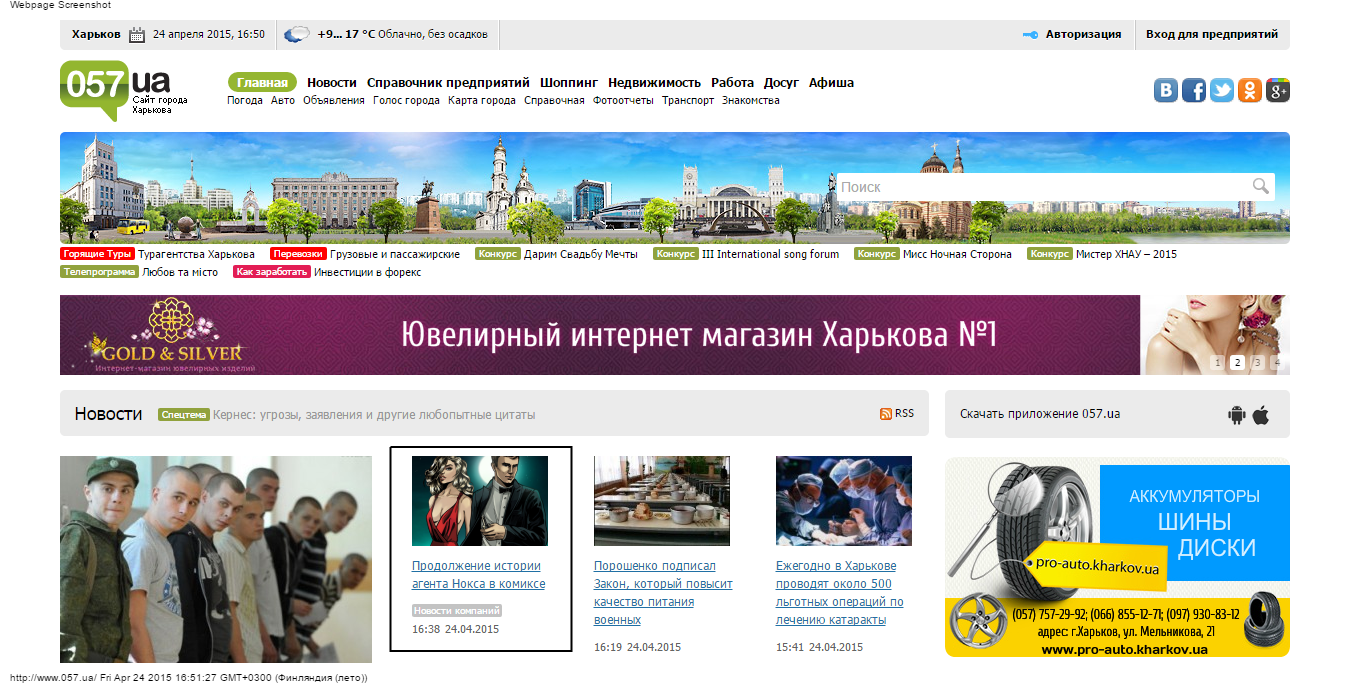
Task: Open the Авто submenu link
Action: point(283,100)
